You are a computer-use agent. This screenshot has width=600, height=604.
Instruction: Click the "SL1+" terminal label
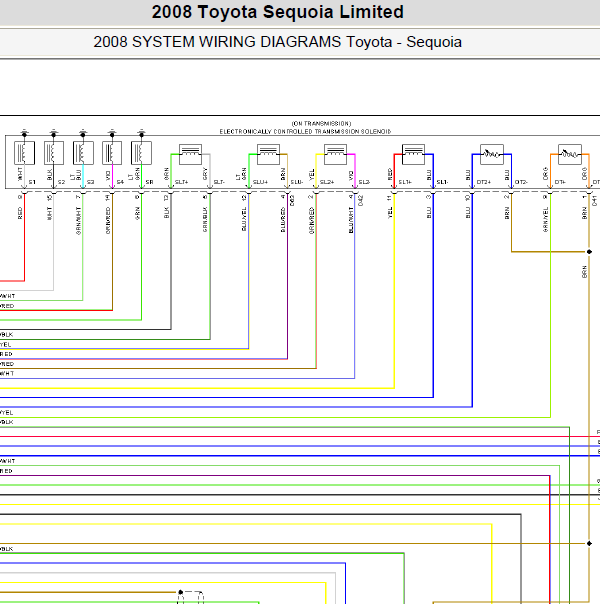[405, 182]
